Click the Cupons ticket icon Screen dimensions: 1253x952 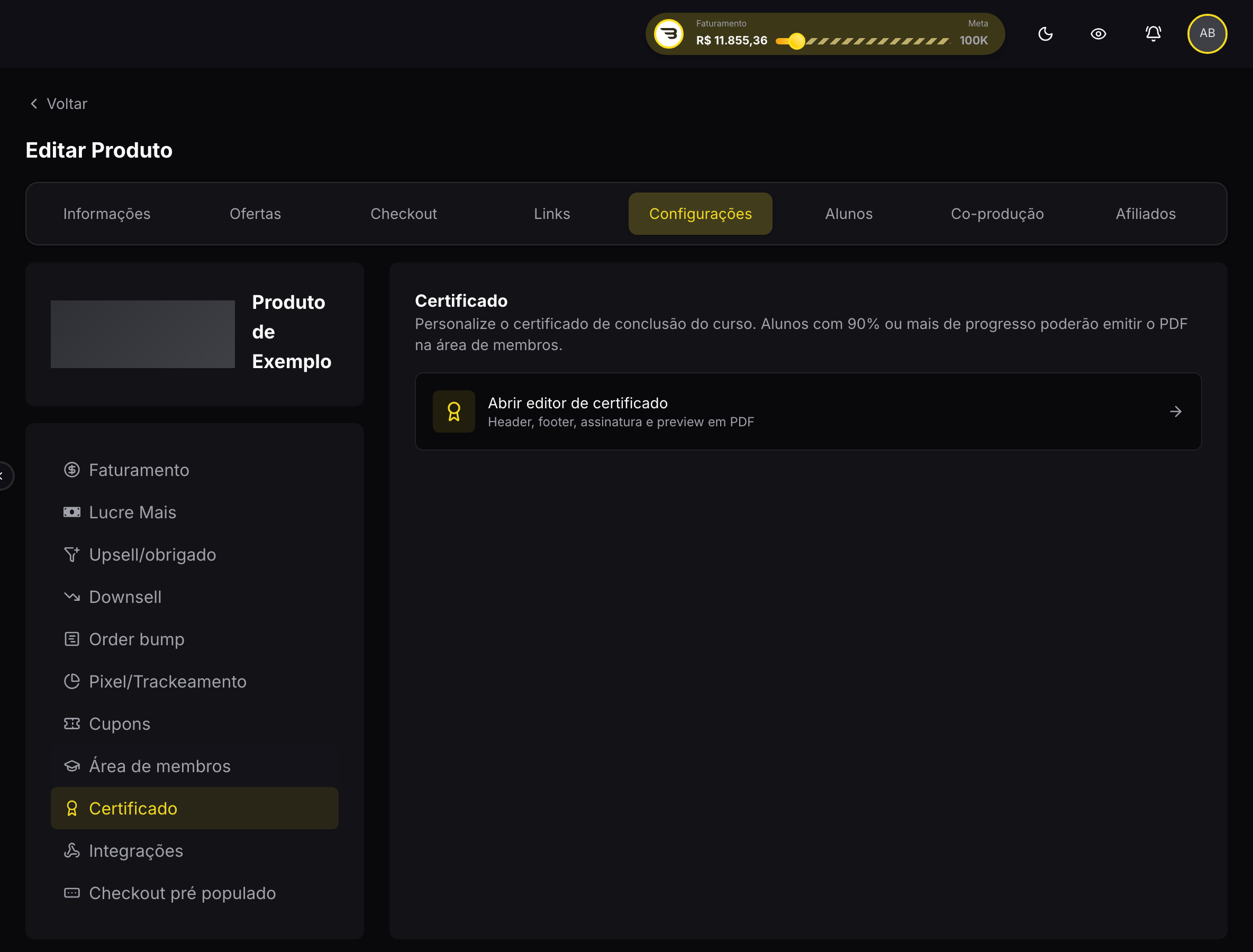(x=72, y=724)
